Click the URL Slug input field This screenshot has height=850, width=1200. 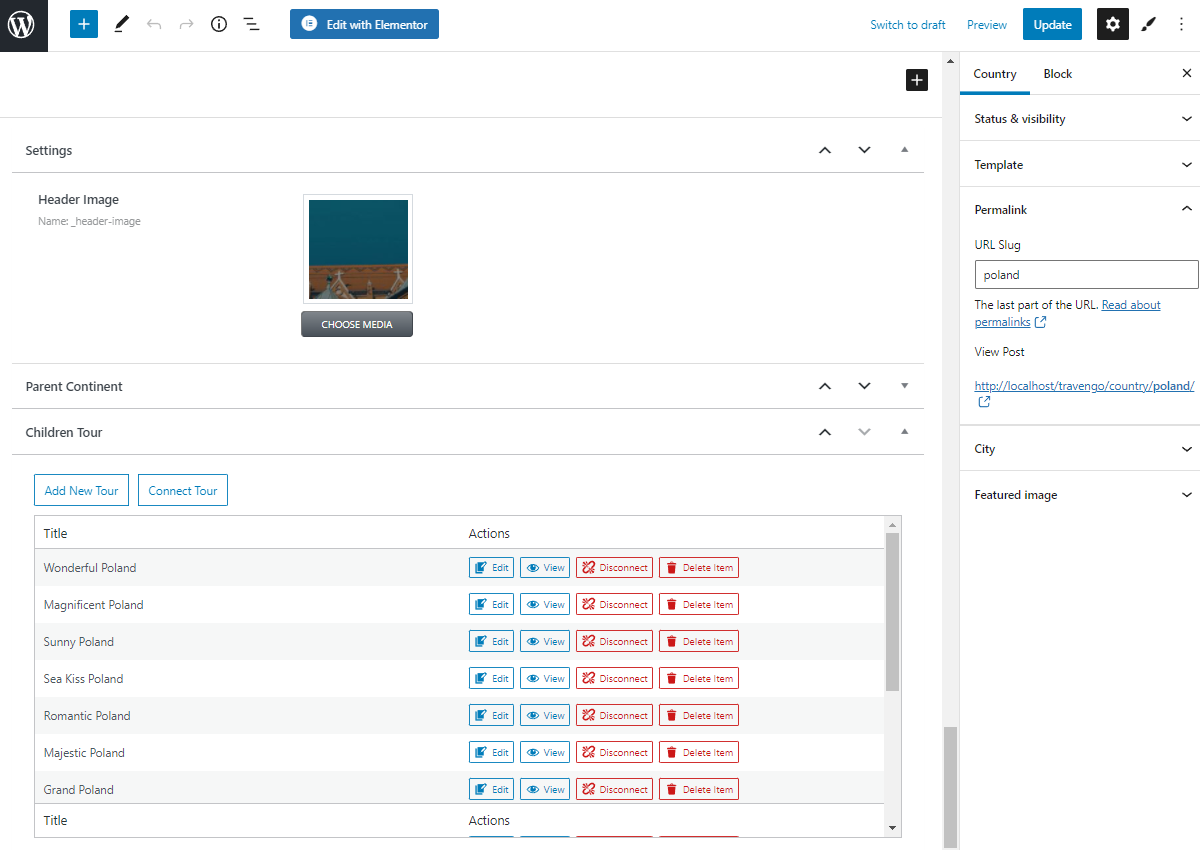click(x=1086, y=274)
